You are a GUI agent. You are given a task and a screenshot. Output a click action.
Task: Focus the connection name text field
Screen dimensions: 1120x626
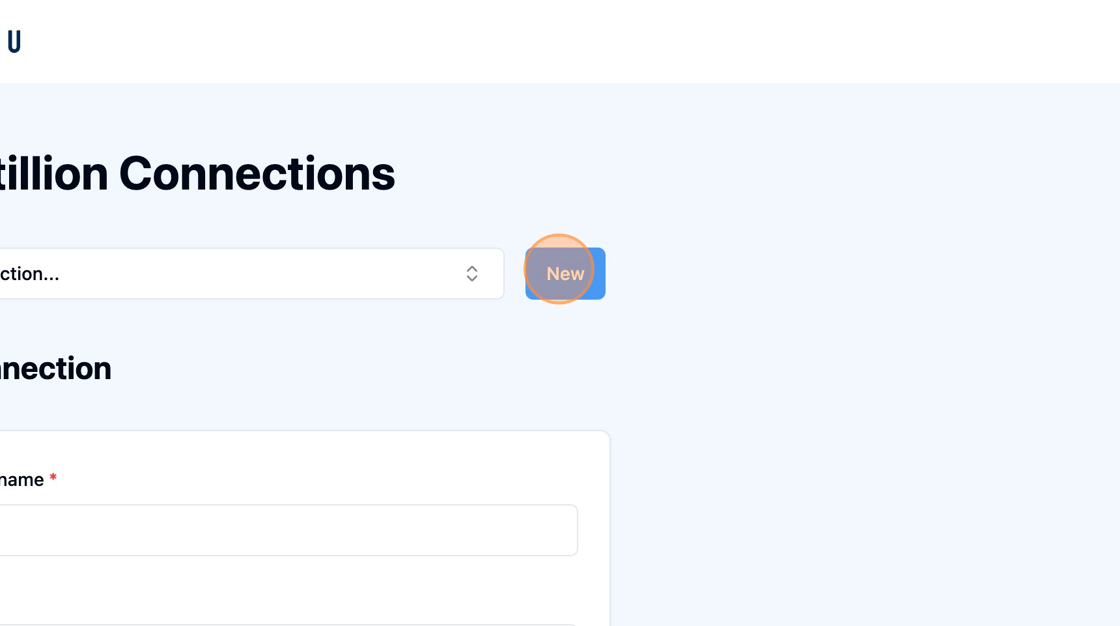(289, 530)
